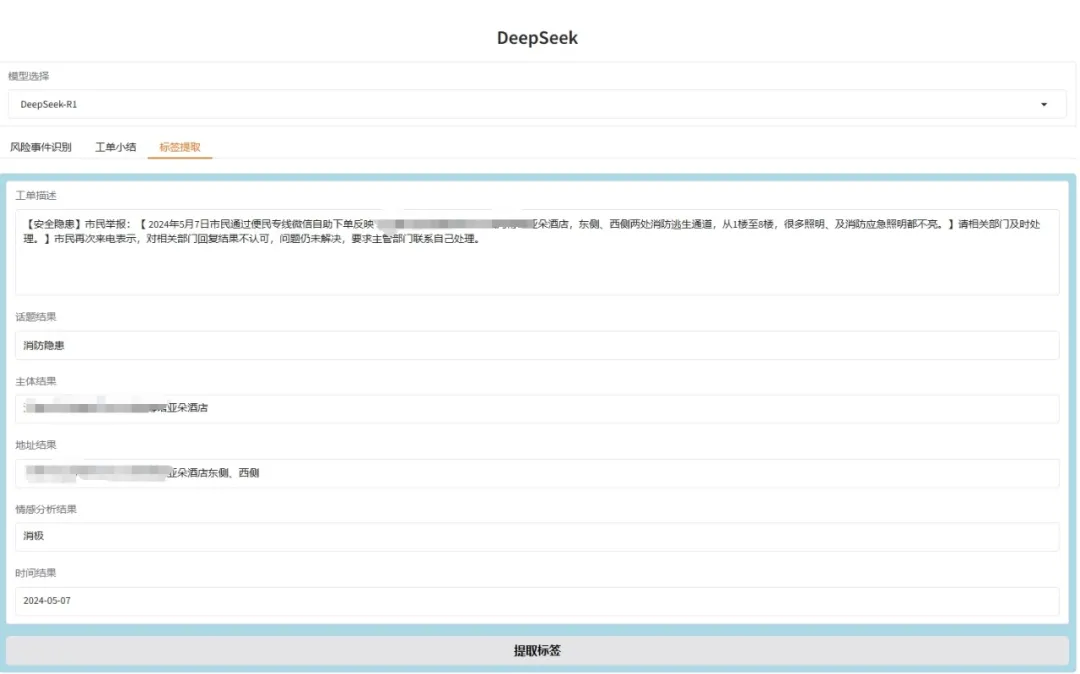Open the 工单小结 tab
The image size is (1080, 674).
coord(115,147)
